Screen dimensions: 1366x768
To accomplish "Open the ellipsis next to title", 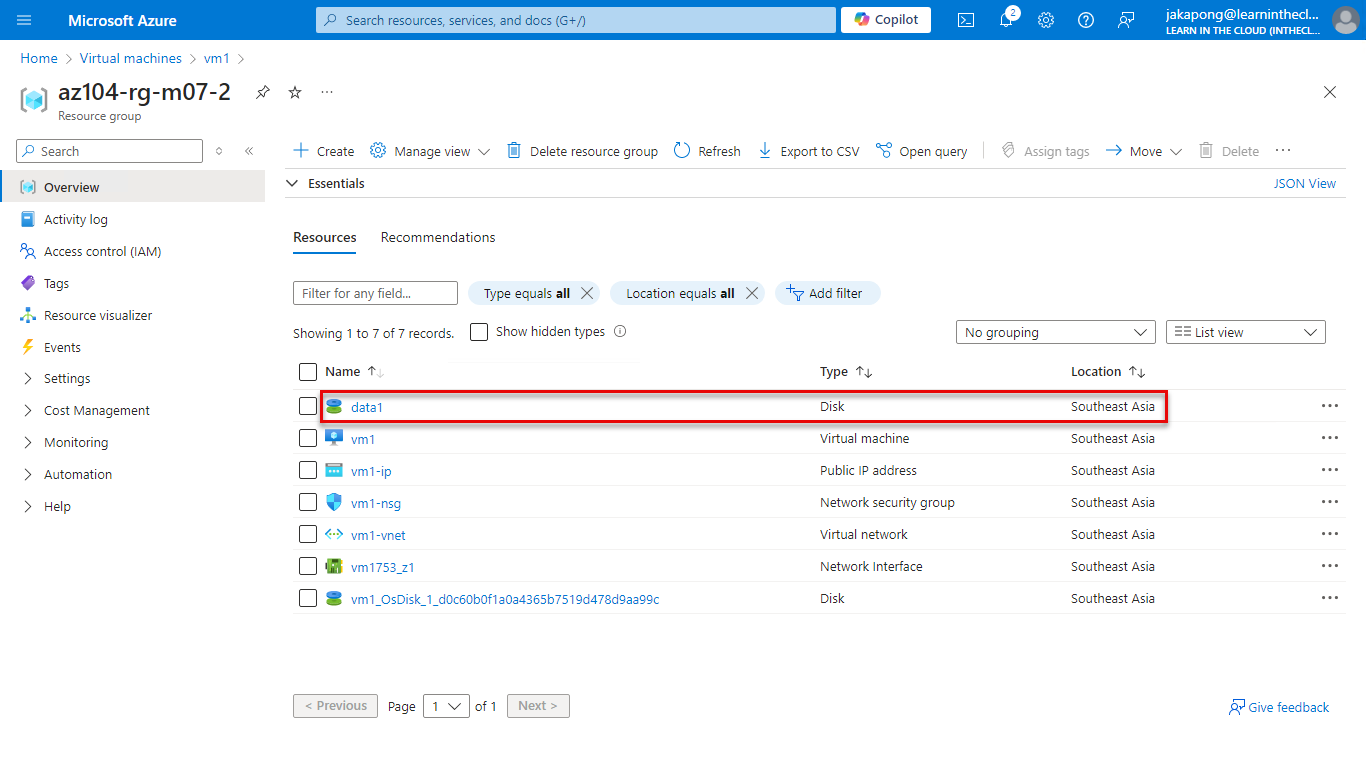I will coord(327,92).
